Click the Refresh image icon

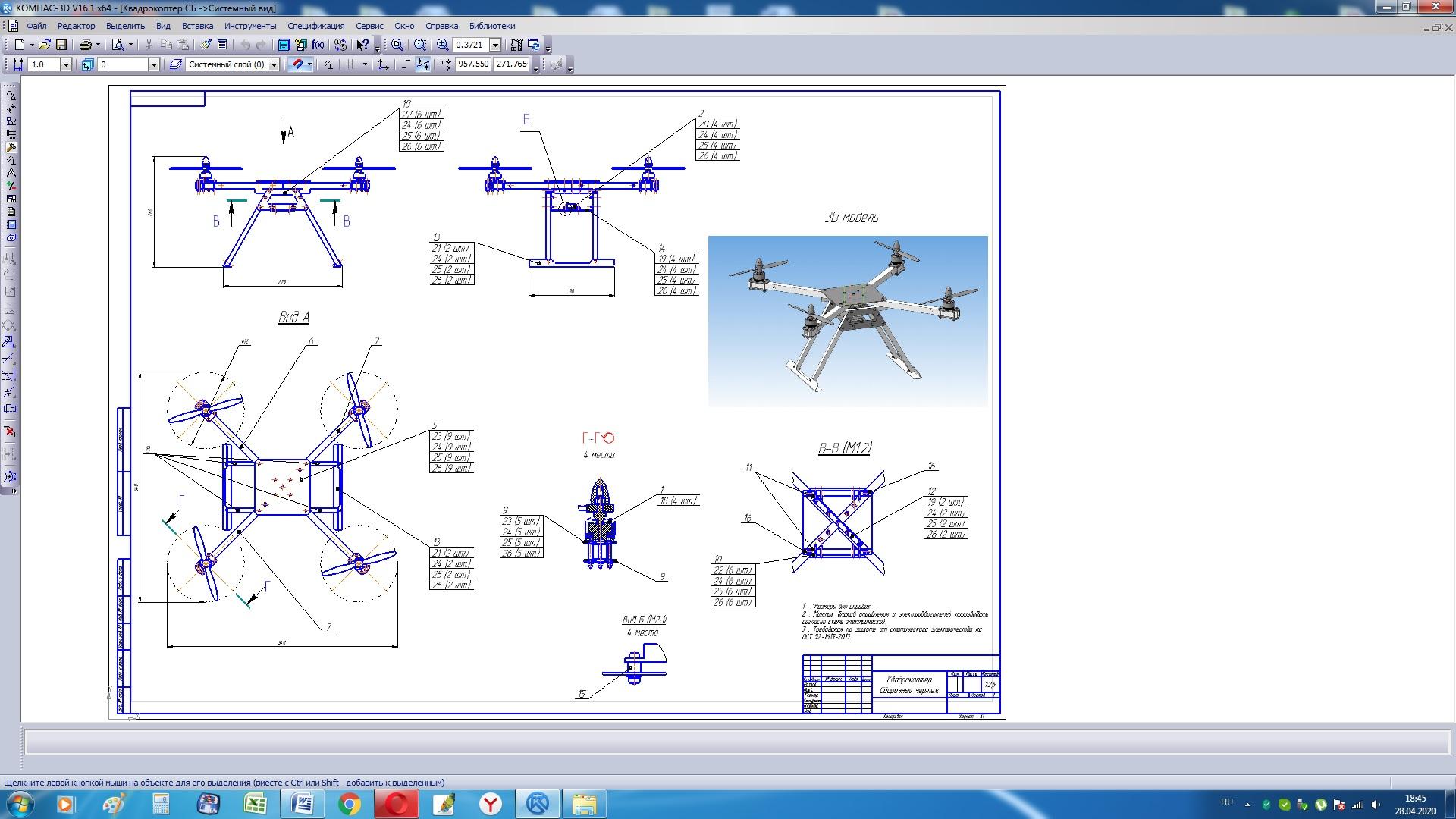click(533, 45)
